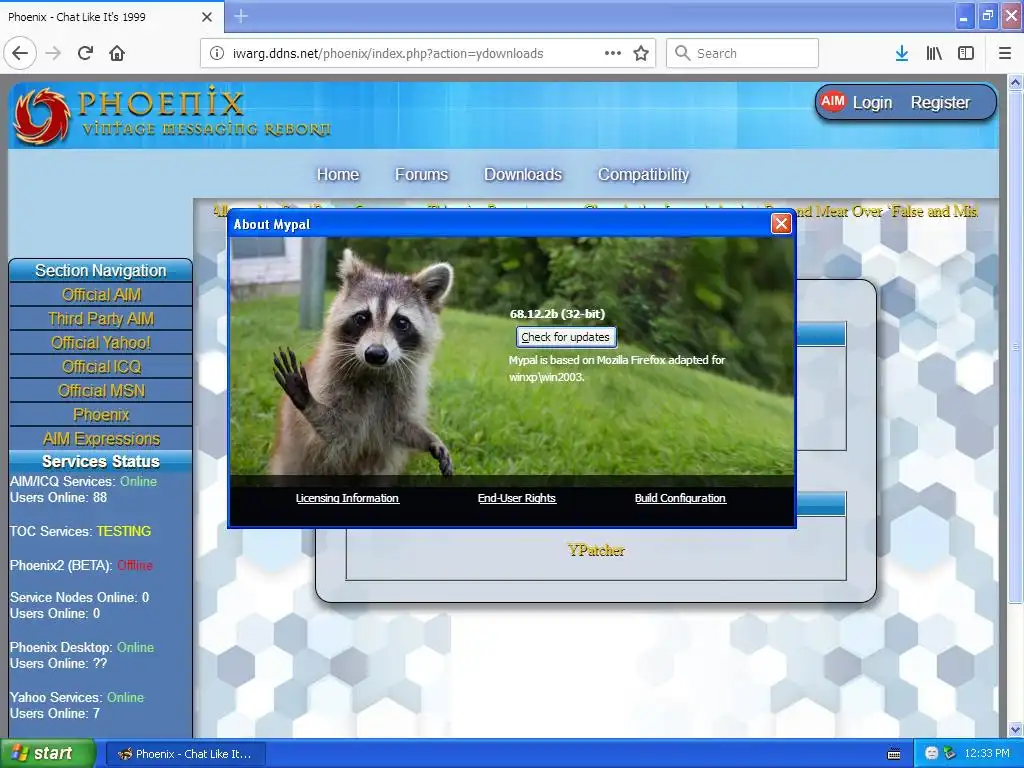Reload the page with refresh icon
Image resolution: width=1024 pixels, height=768 pixels.
pyautogui.click(x=86, y=53)
